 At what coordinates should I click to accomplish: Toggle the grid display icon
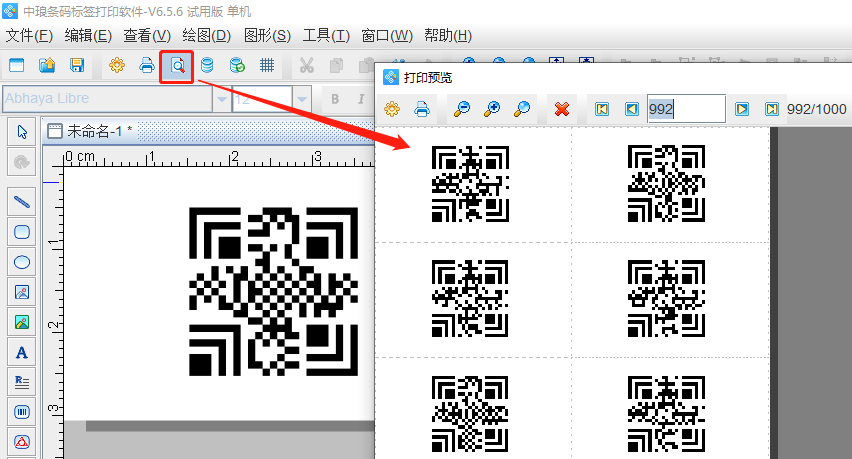(x=267, y=66)
